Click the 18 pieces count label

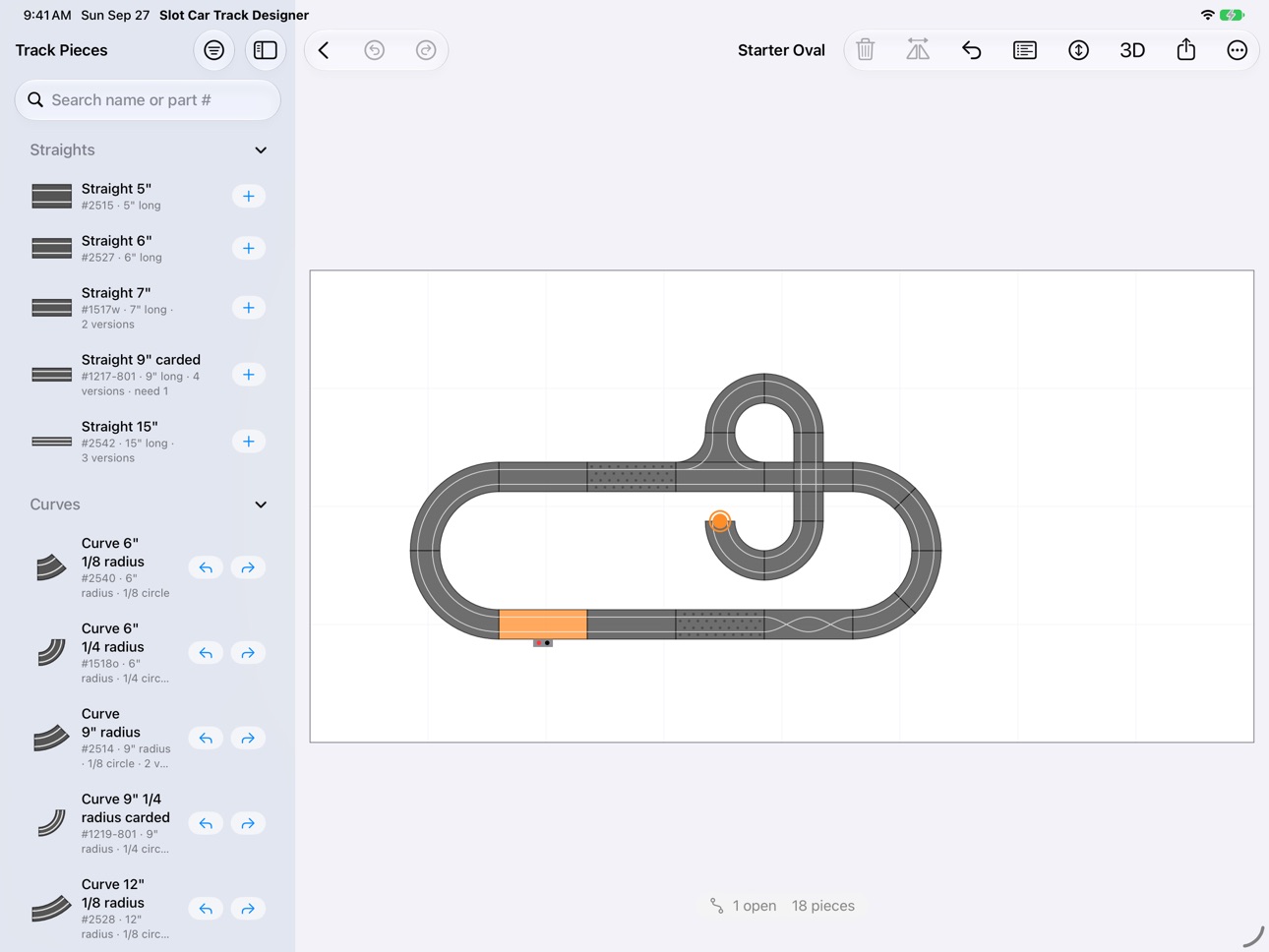(823, 906)
